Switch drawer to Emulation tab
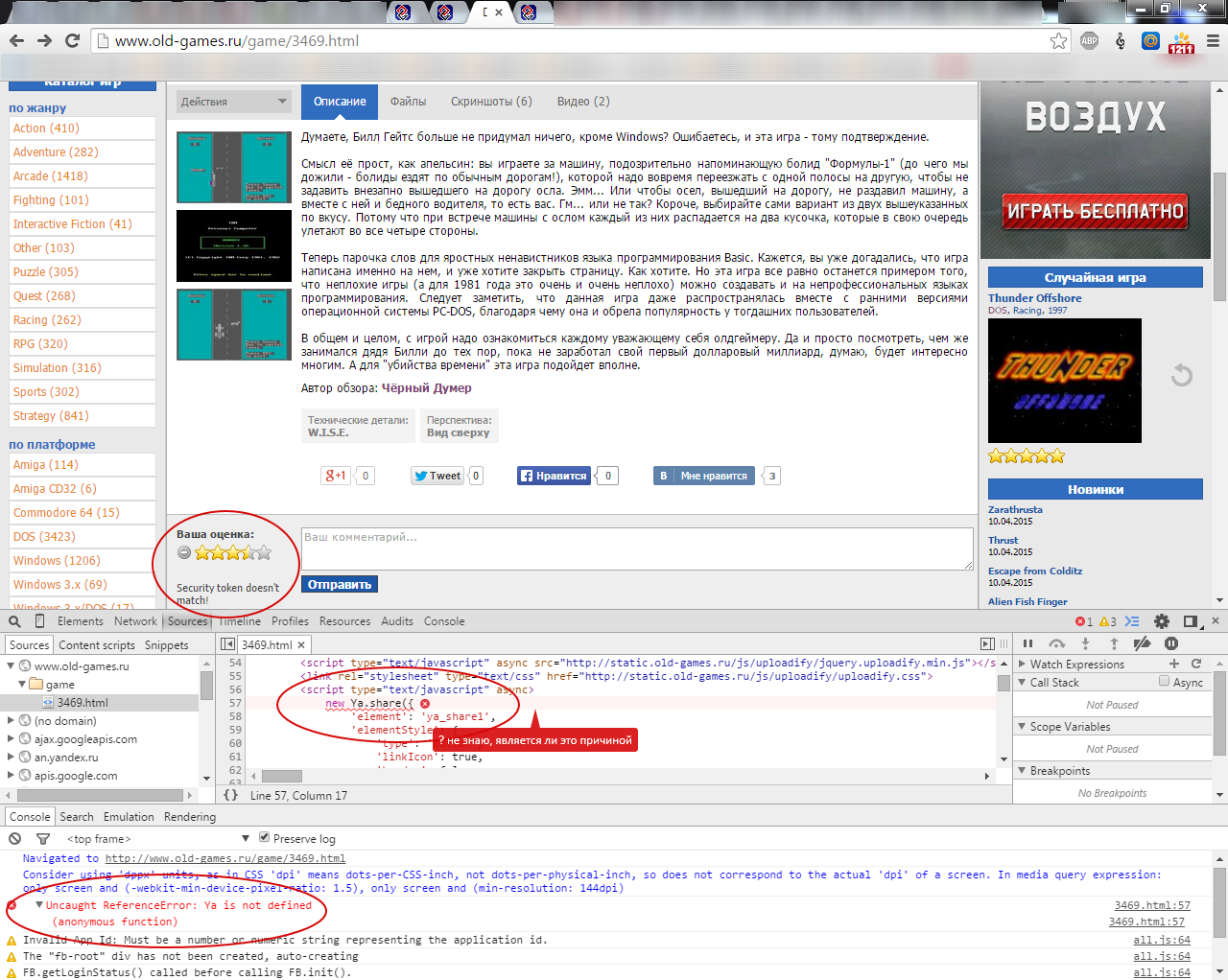The image size is (1228, 980). click(x=129, y=817)
